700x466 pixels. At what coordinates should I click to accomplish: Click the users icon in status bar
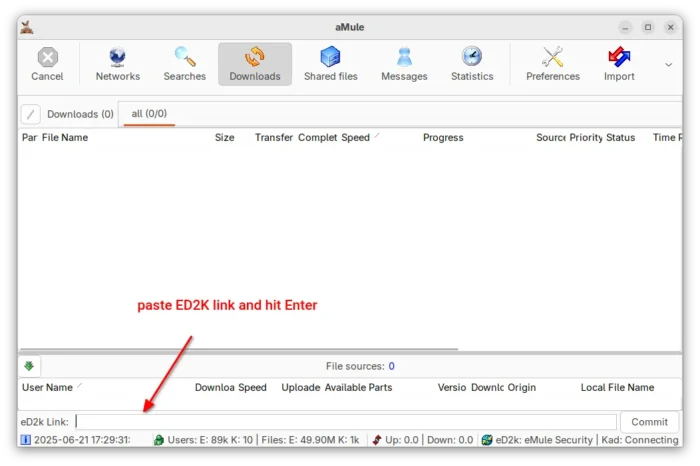tap(158, 440)
